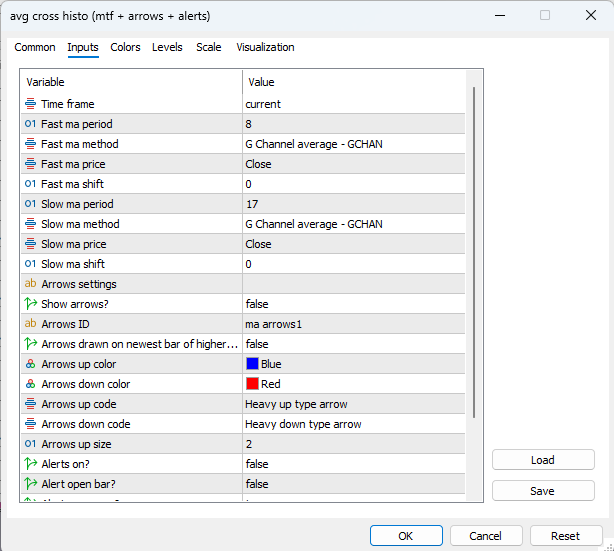Click the Blue swatch for Arrows up color
Viewport: 614px width, 551px height.
point(252,364)
